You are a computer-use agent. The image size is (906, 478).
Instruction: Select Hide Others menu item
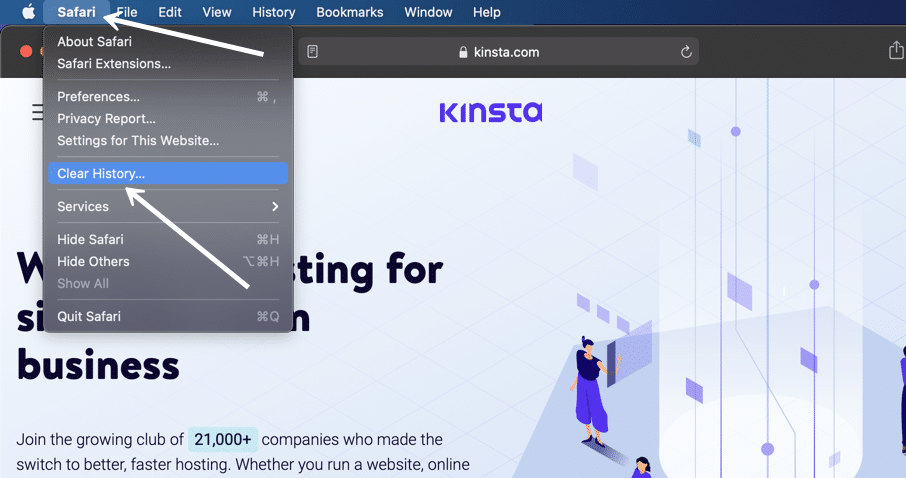(x=93, y=262)
